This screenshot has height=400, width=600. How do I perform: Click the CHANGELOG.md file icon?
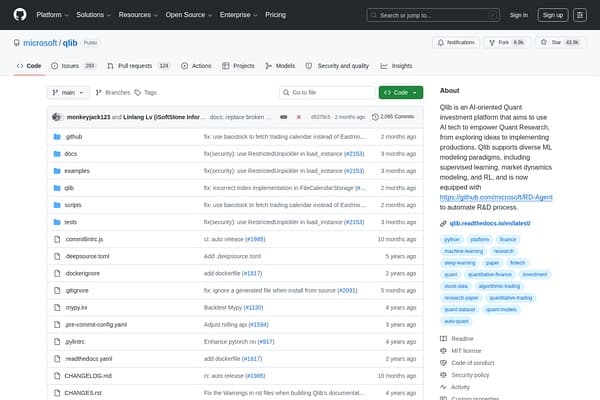click(x=57, y=376)
